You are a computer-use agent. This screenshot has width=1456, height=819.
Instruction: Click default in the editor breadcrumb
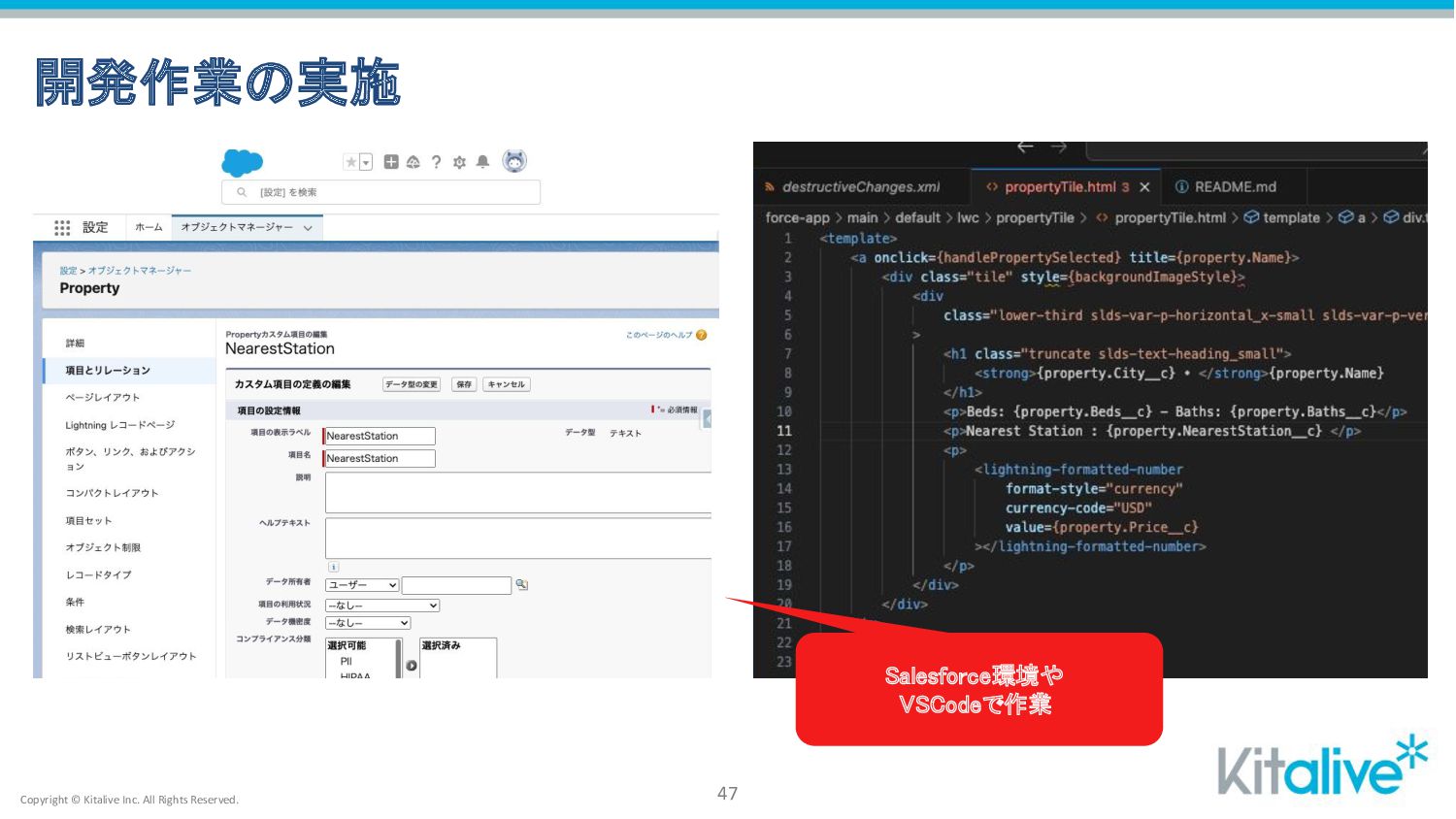918,218
